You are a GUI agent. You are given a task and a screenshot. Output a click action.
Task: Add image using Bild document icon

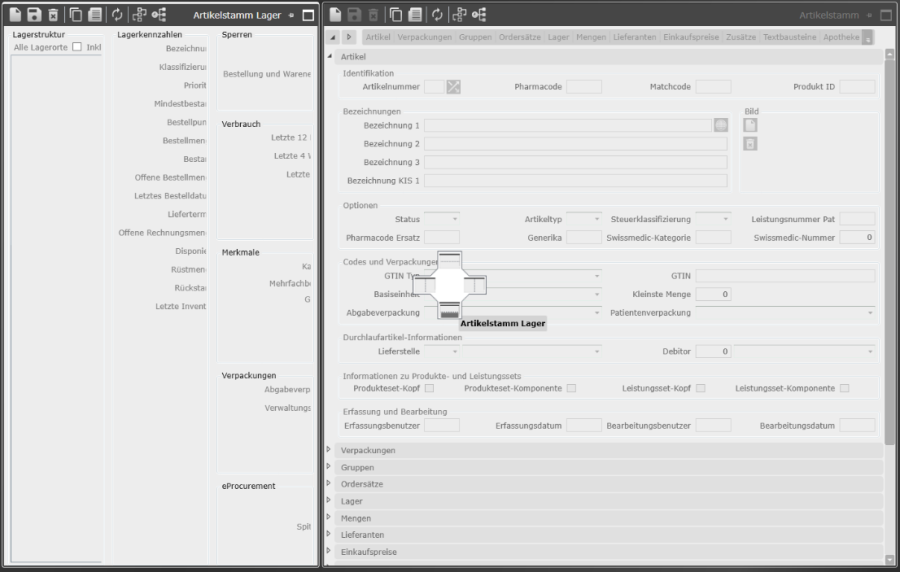click(x=750, y=125)
